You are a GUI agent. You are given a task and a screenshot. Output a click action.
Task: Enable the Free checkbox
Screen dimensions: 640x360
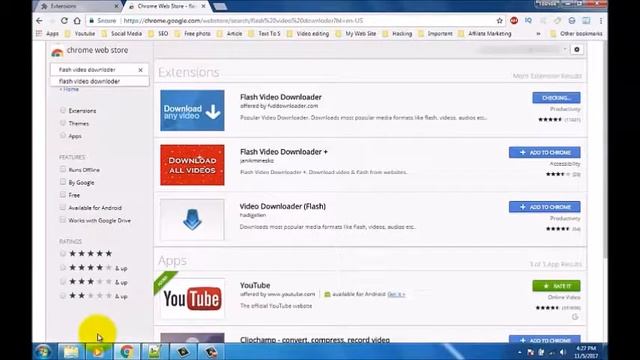pos(63,195)
